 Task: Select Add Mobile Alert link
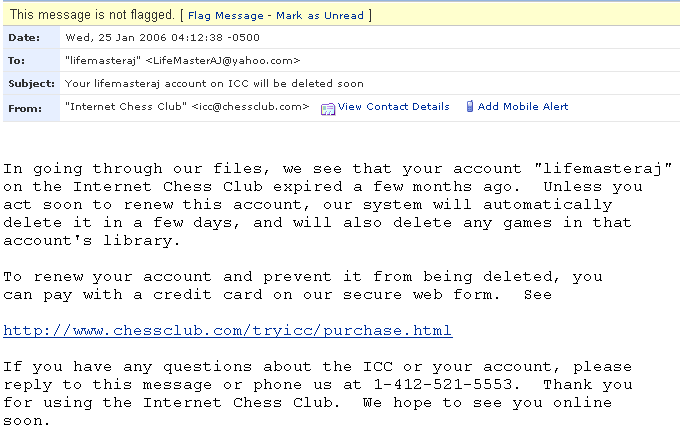(523, 107)
